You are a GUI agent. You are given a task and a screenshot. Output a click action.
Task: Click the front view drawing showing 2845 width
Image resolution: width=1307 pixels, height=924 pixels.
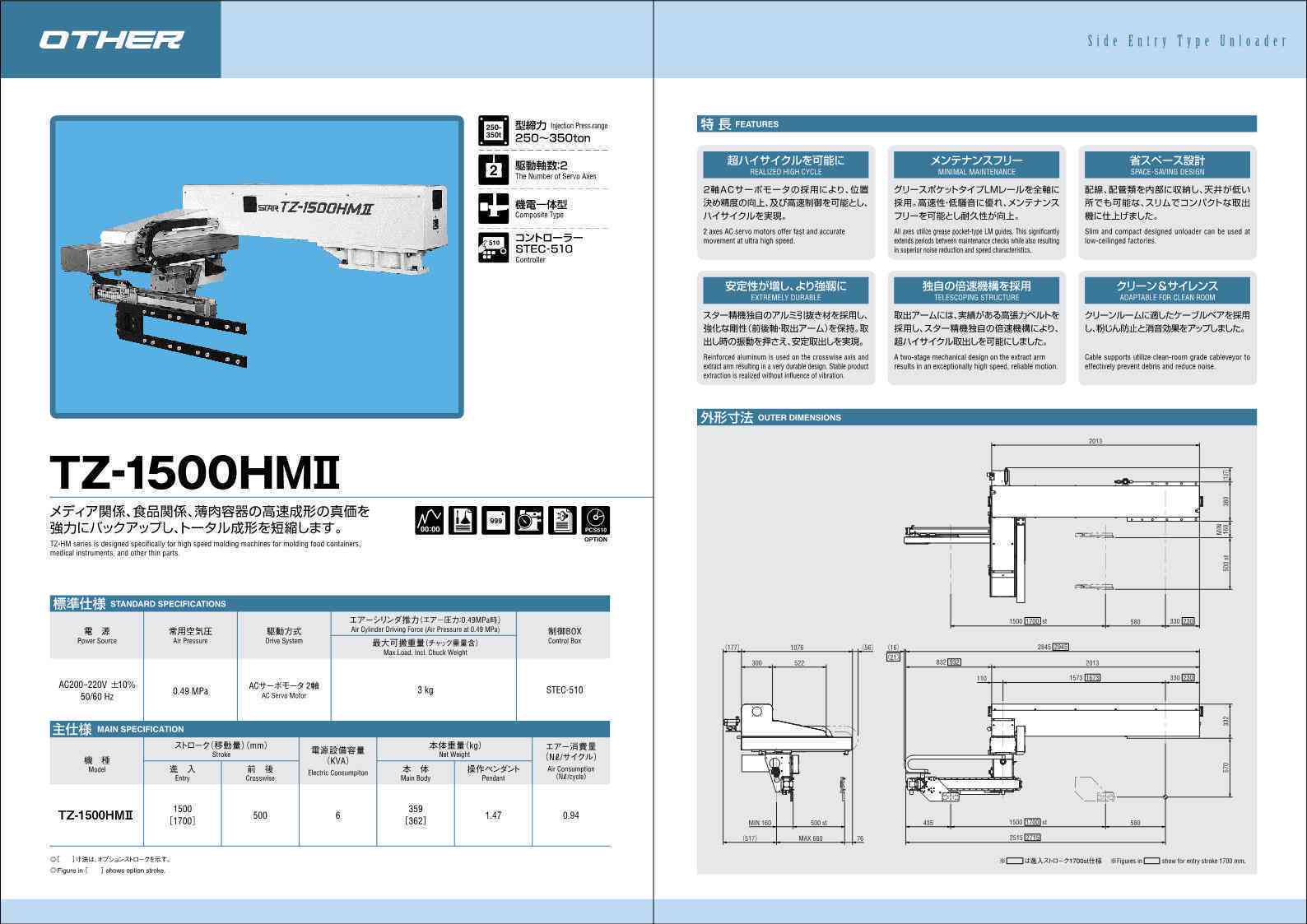pyautogui.click(x=1062, y=745)
